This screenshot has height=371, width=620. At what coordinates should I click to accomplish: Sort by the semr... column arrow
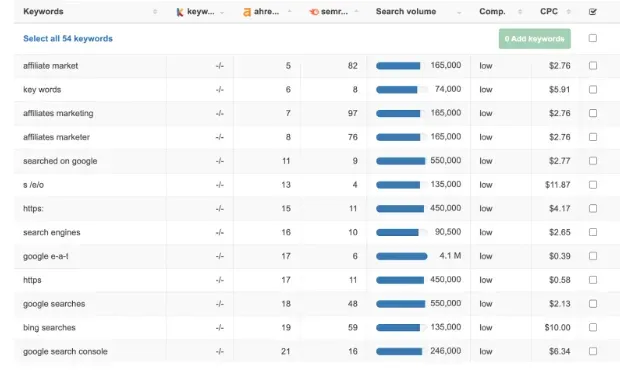click(x=356, y=11)
